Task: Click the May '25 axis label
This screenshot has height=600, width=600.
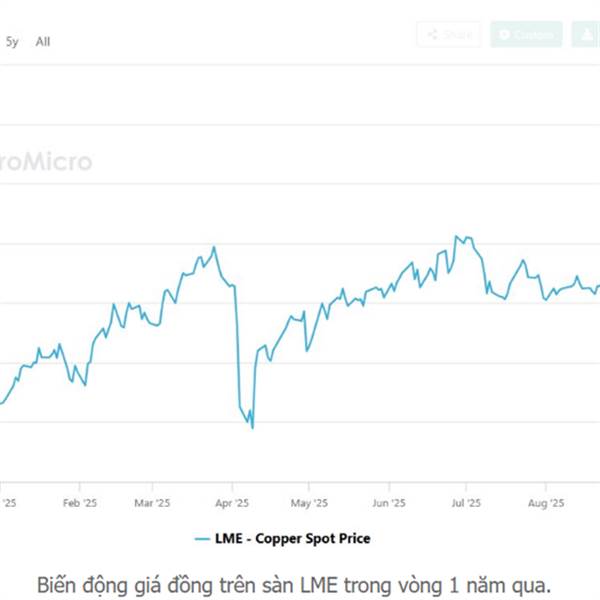Action: (x=309, y=503)
